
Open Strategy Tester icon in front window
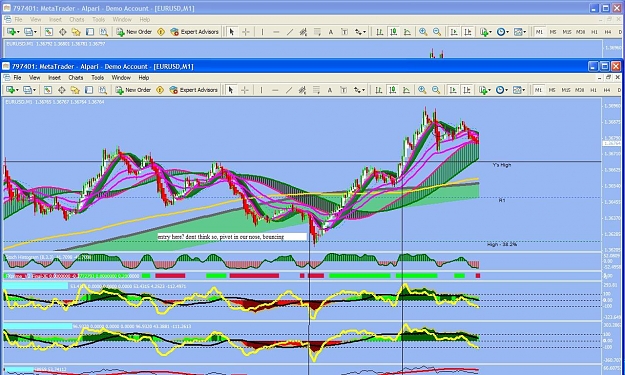(x=102, y=90)
